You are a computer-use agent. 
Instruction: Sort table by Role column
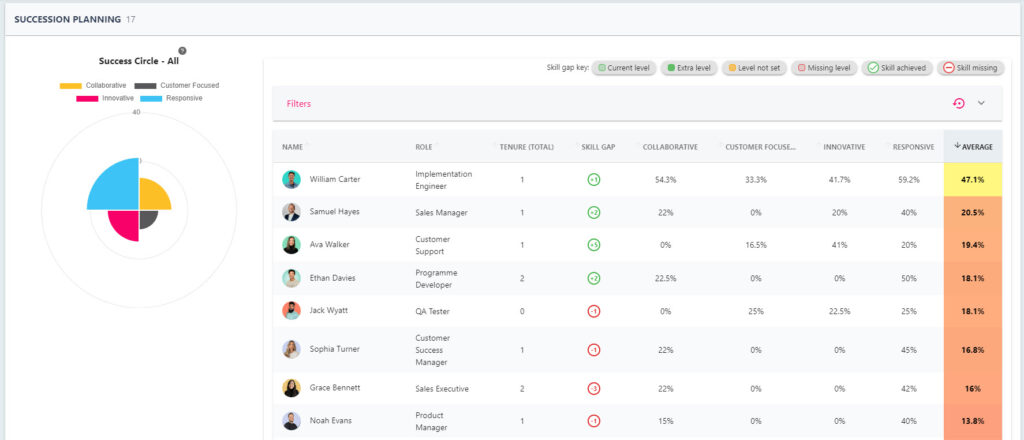point(424,147)
